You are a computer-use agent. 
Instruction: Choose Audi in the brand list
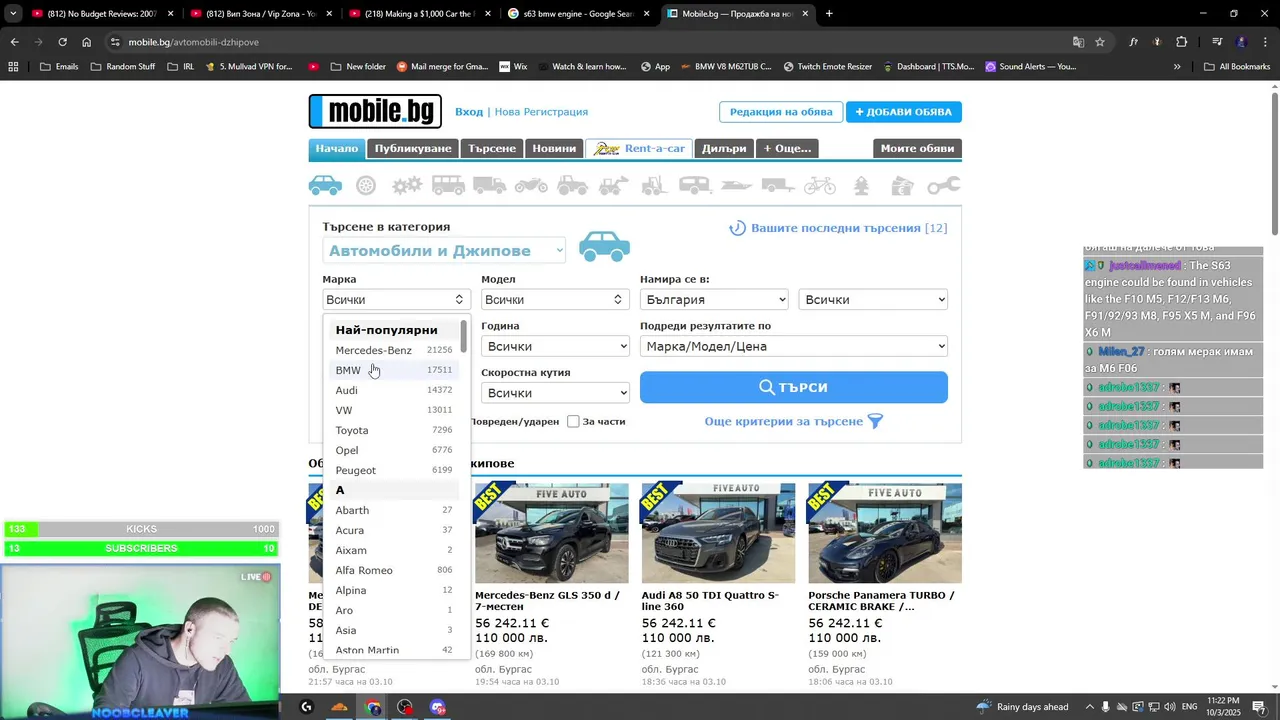[395, 390]
